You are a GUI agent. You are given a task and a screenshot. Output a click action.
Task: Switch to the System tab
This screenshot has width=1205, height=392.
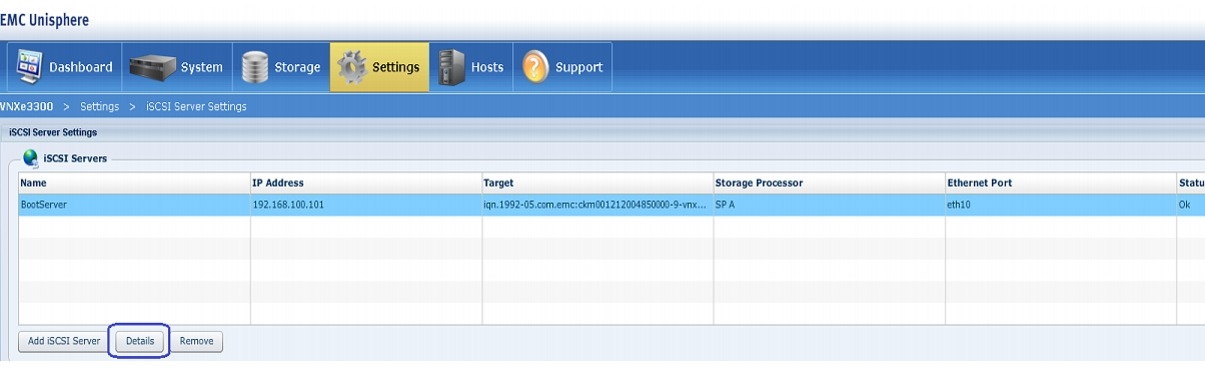coord(177,67)
